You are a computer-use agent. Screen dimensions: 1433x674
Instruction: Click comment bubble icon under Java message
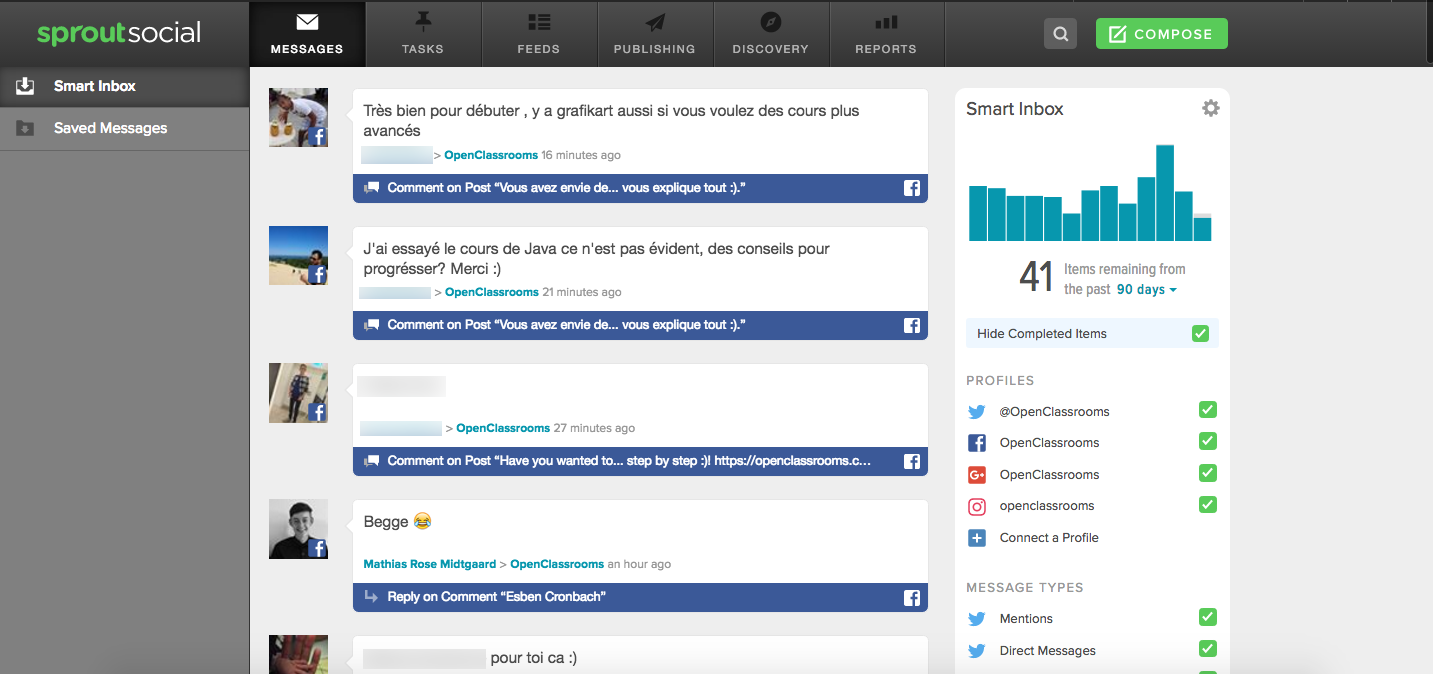[x=372, y=325]
